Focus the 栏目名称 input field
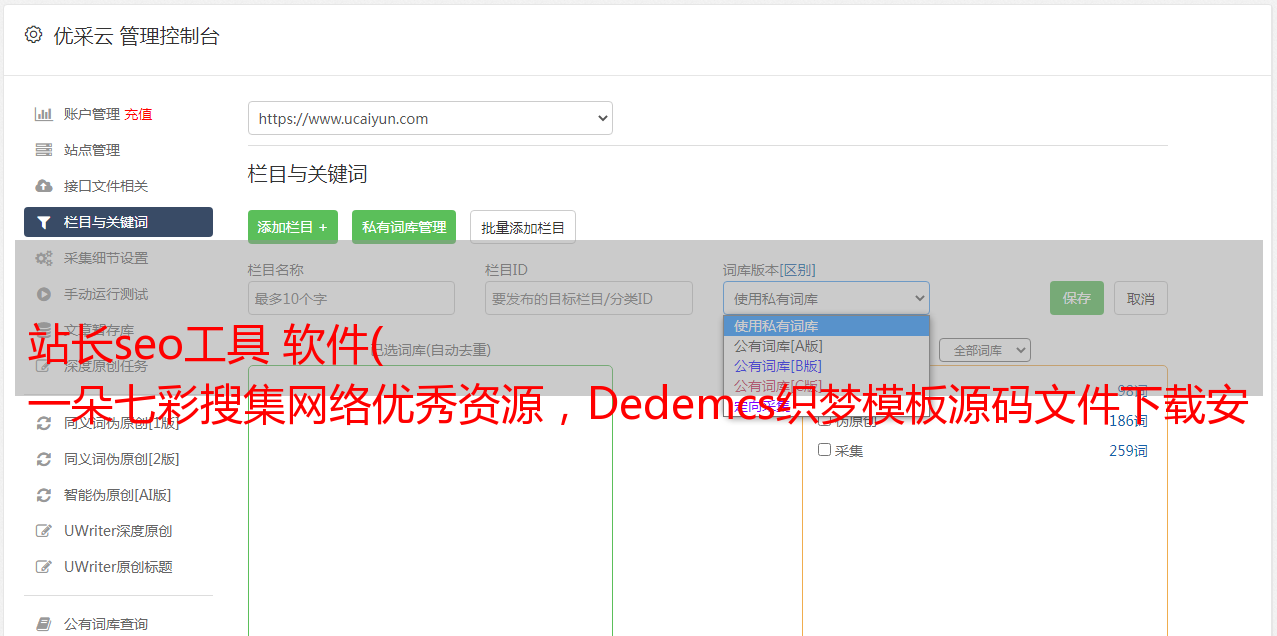 tap(351, 298)
